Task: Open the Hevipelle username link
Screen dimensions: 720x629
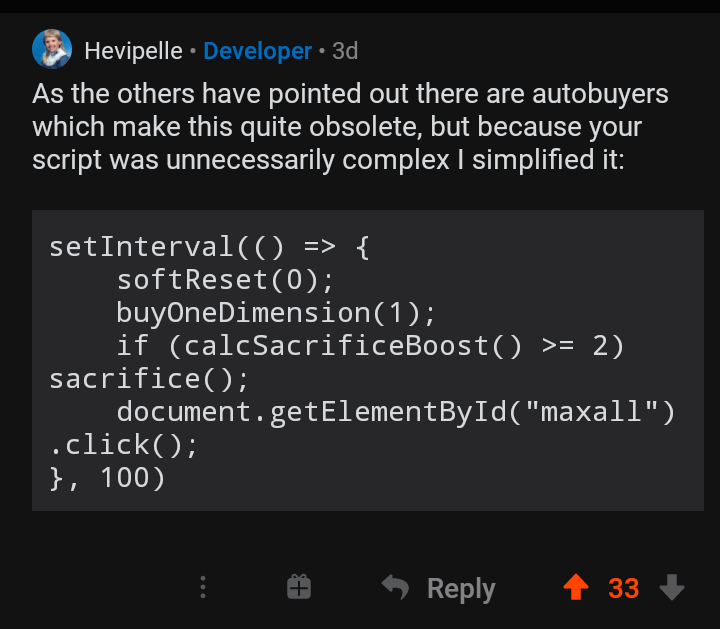Action: pos(133,51)
